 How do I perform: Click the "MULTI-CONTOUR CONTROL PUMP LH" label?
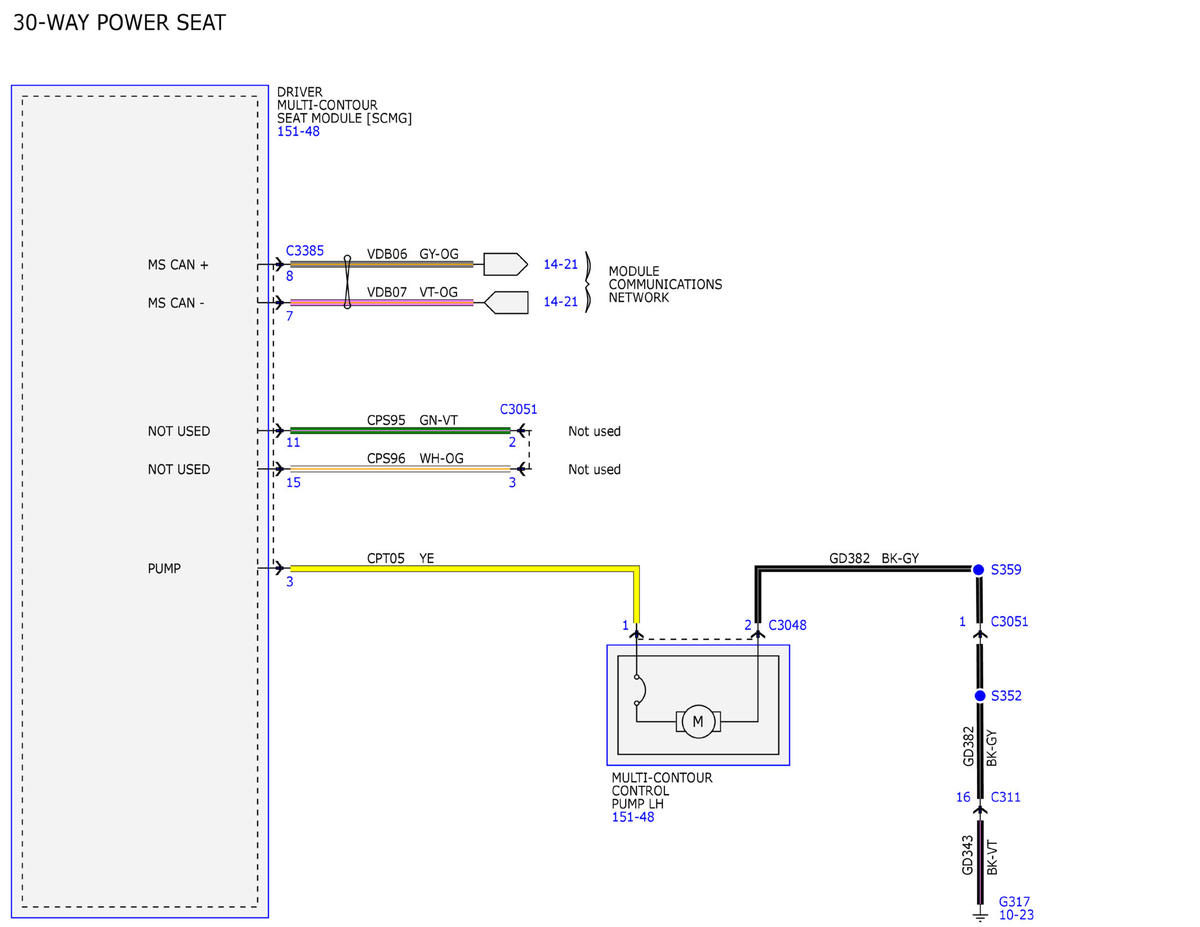661,790
